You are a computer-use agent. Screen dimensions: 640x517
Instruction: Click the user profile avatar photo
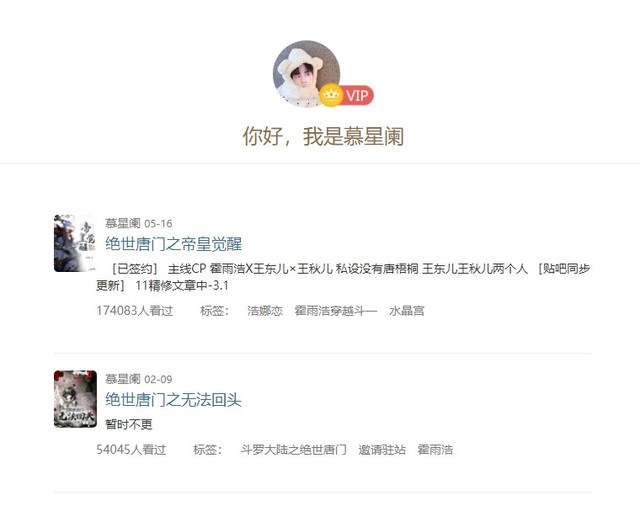click(x=307, y=74)
